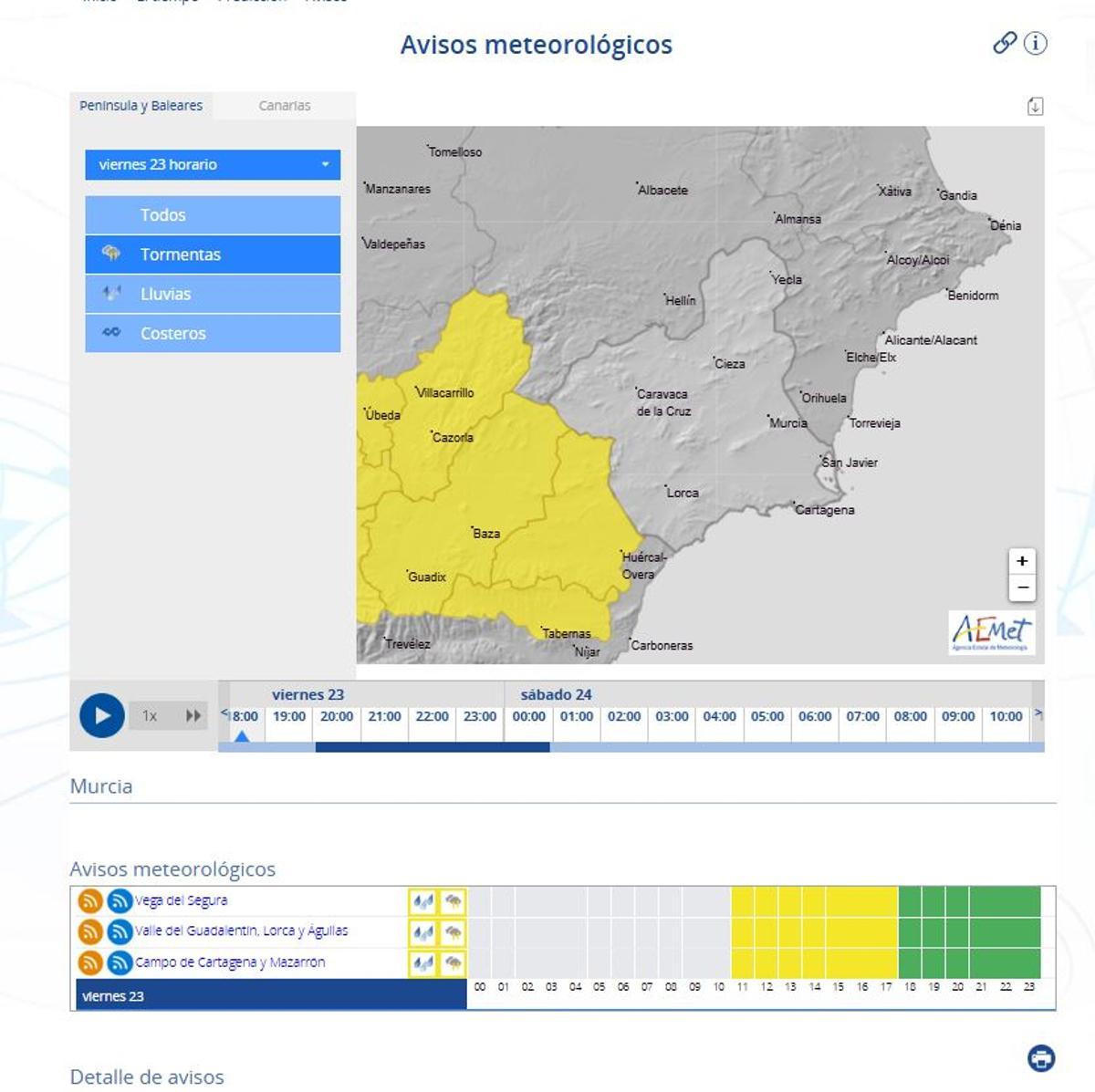1095x1092 pixels.
Task: Click storm warning icon for Campo de Cartagena
Action: tap(453, 962)
